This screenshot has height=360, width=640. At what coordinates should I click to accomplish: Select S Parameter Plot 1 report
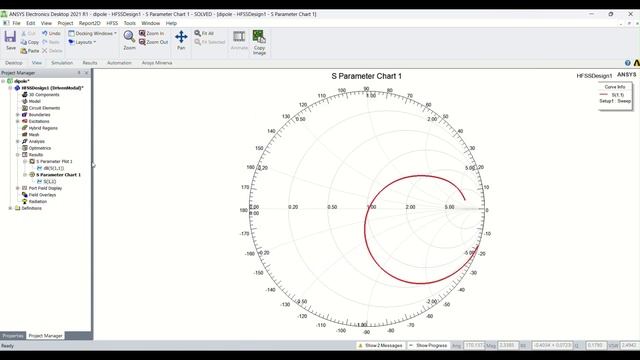coord(54,162)
